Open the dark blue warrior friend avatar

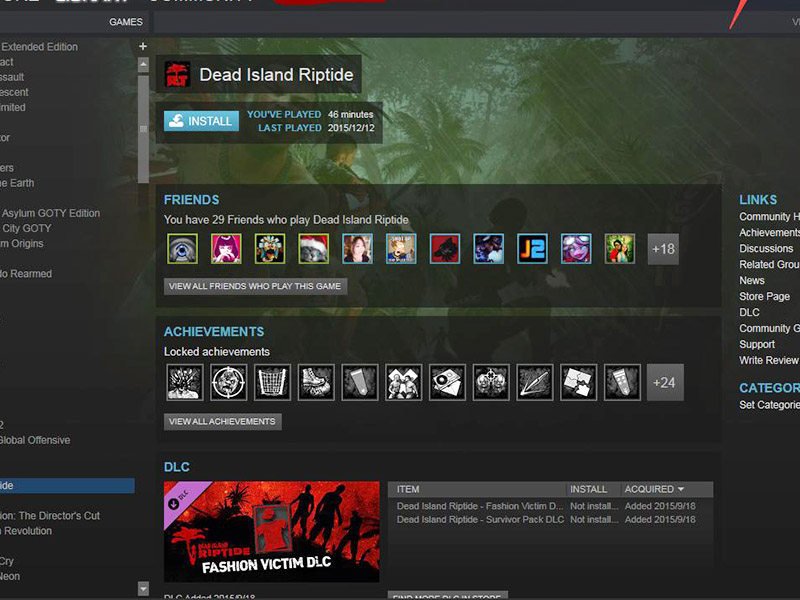pos(489,248)
